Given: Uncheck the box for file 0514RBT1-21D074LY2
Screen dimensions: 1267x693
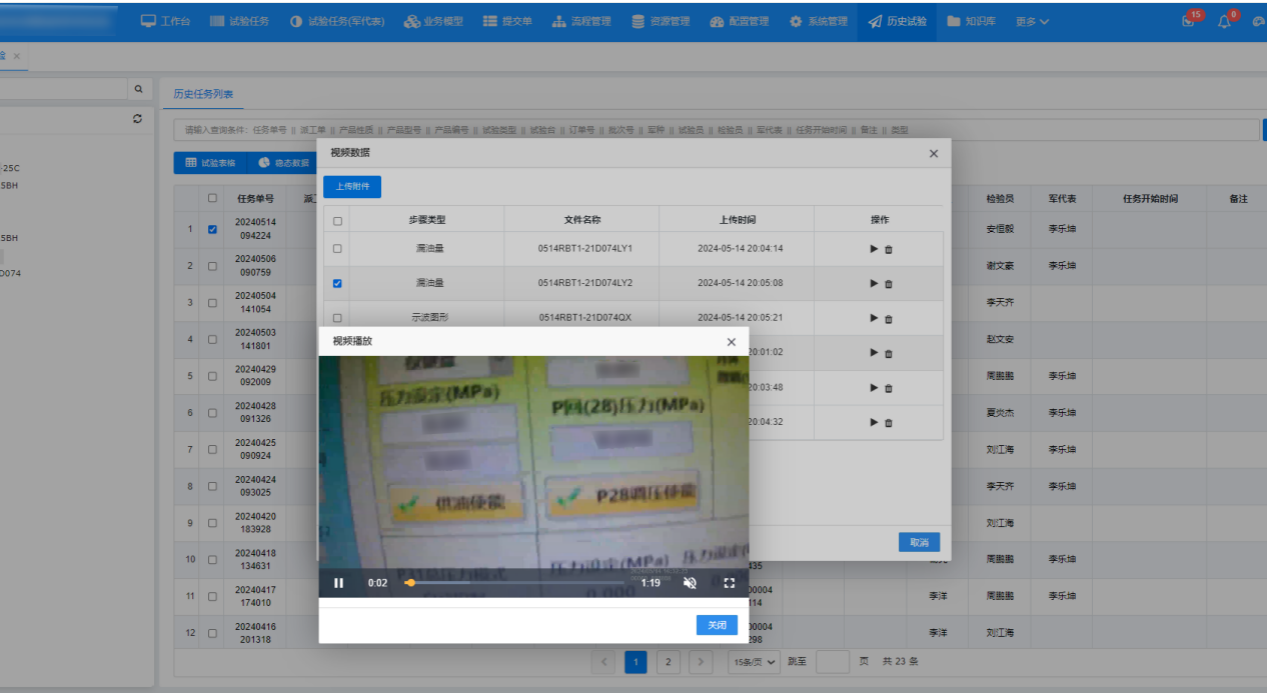Looking at the screenshot, I should point(337,284).
